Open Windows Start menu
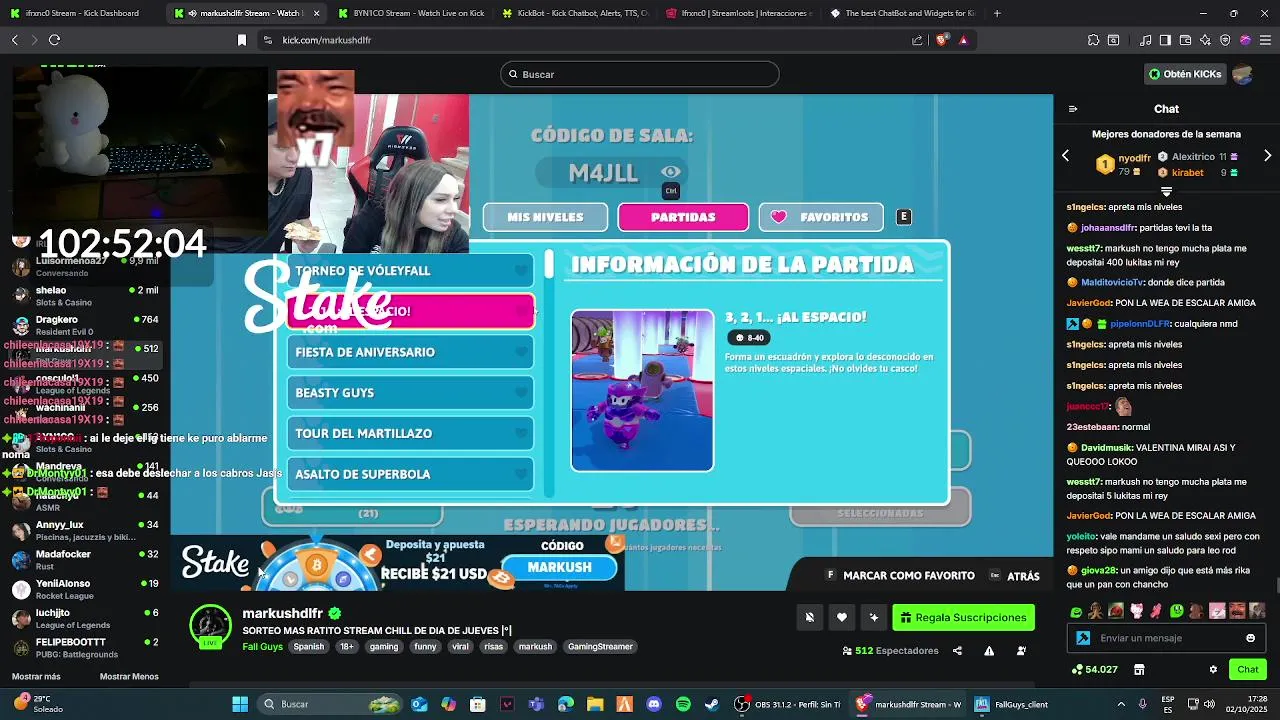The width and height of the screenshot is (1280, 720). coord(240,704)
